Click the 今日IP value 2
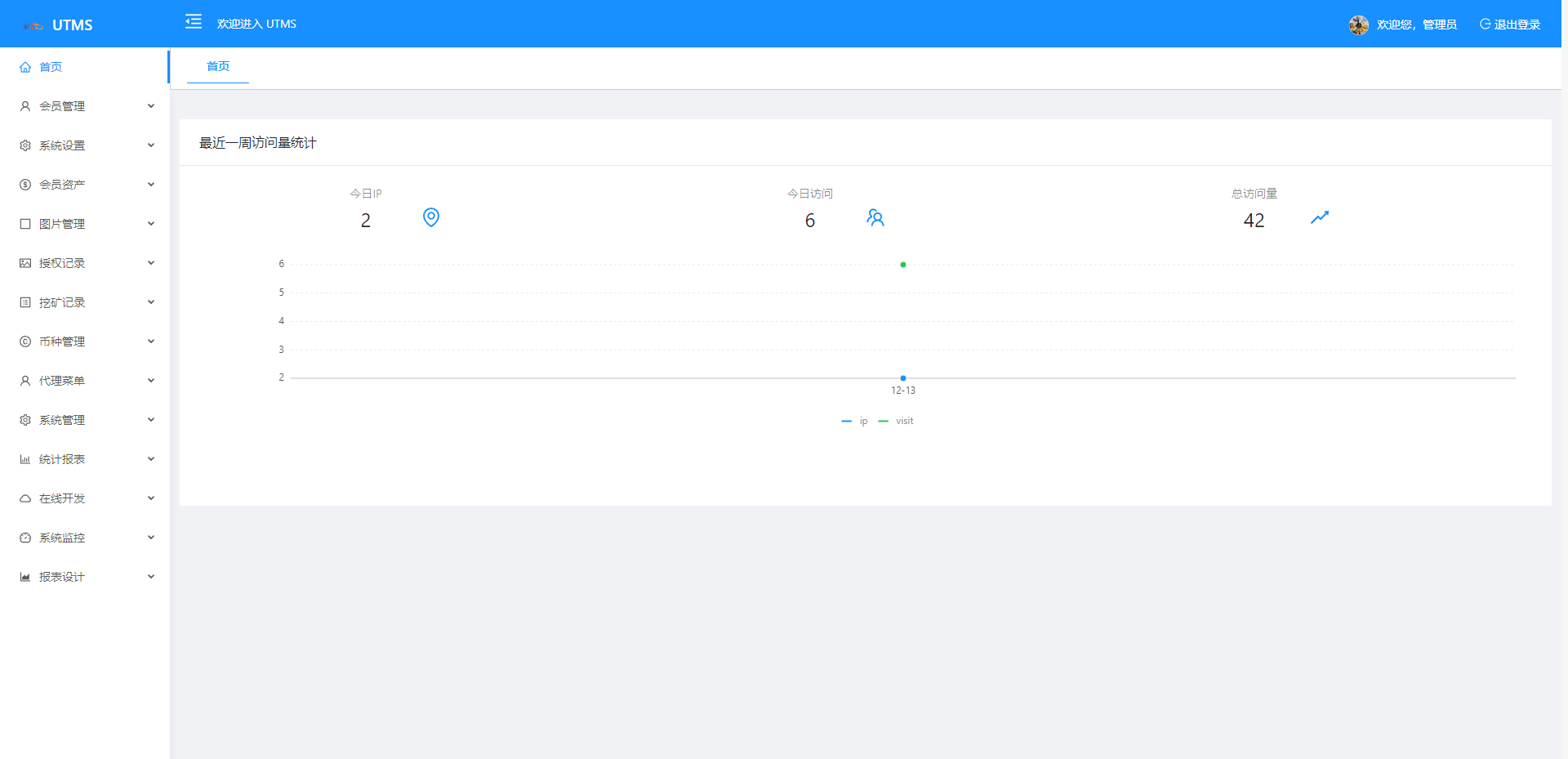 point(366,221)
